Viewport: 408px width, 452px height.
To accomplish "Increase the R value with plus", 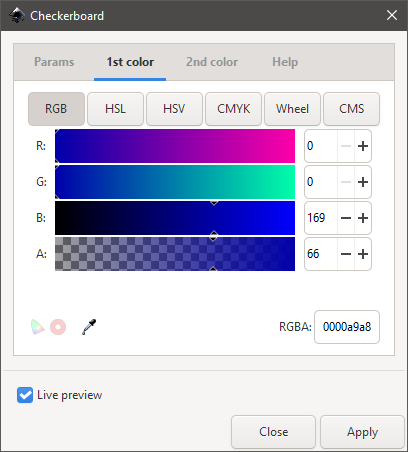I will point(363,146).
